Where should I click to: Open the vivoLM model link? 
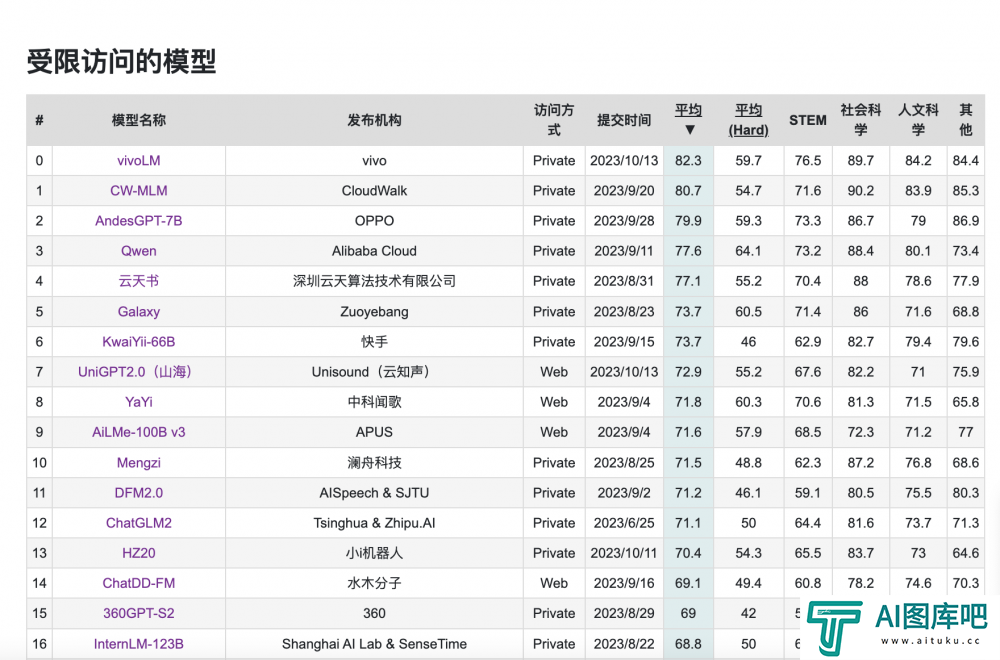138,161
